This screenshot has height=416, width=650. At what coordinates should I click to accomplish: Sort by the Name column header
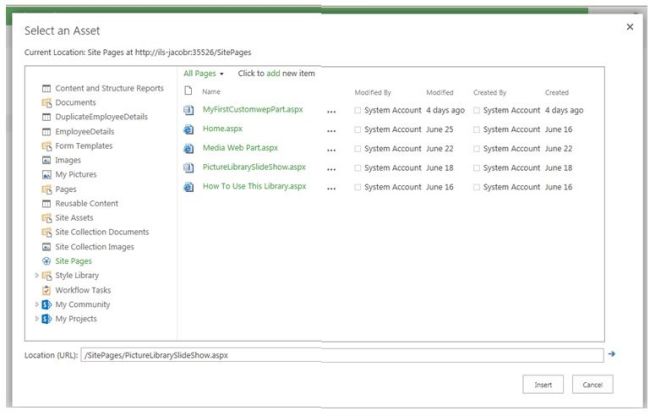211,92
